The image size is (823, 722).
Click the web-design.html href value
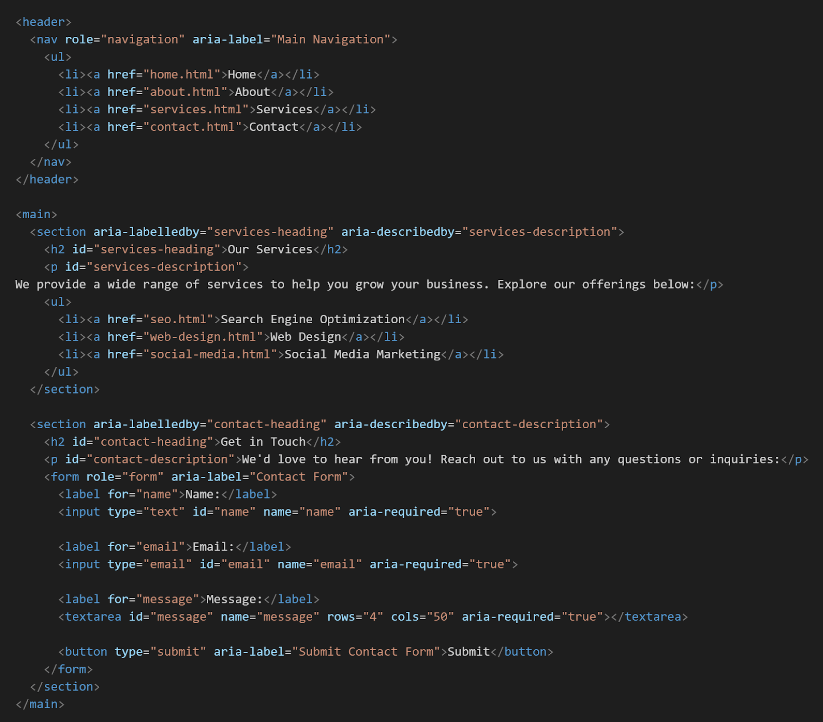[206, 337]
